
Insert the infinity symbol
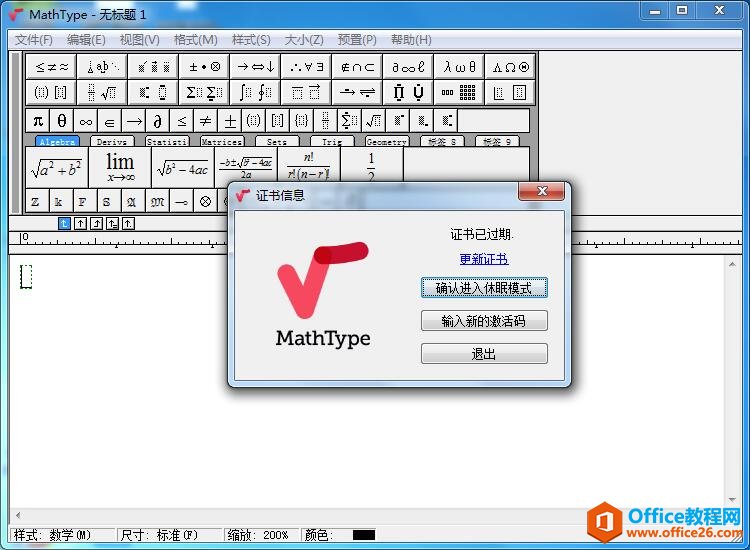[86, 121]
